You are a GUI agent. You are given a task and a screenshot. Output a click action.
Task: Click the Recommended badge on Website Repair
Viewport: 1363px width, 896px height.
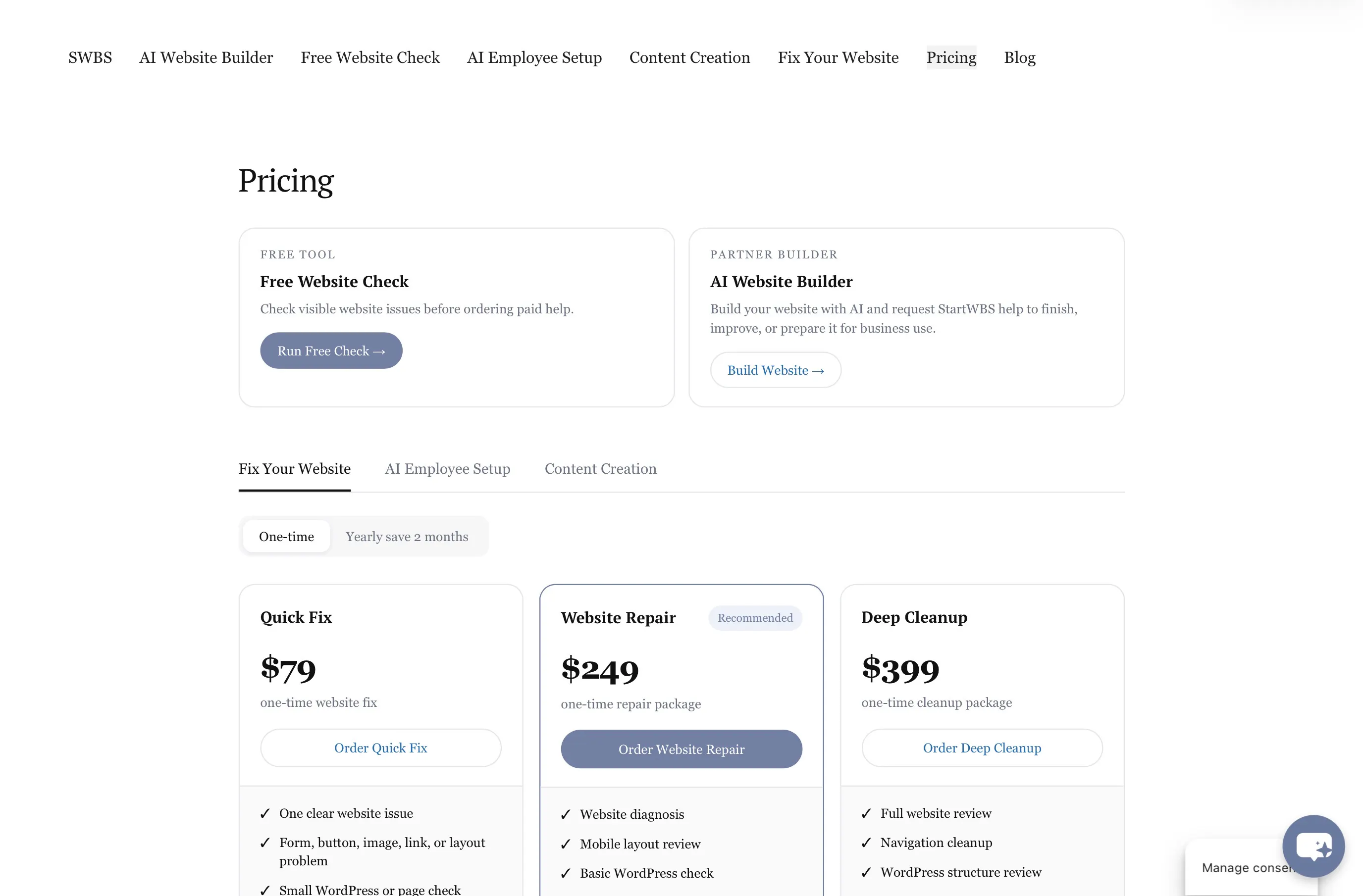pos(755,618)
